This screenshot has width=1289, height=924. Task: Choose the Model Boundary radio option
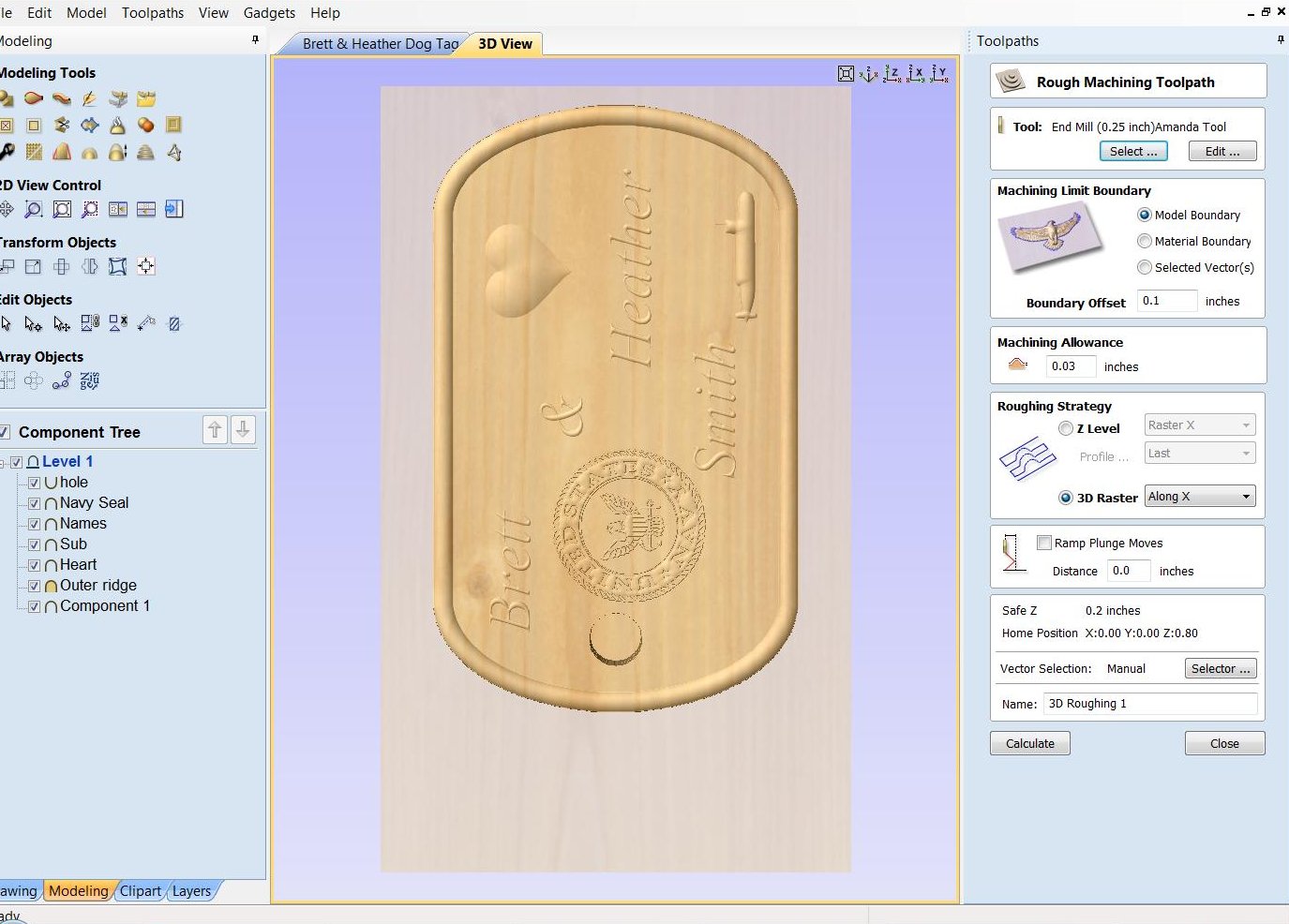coord(1144,215)
